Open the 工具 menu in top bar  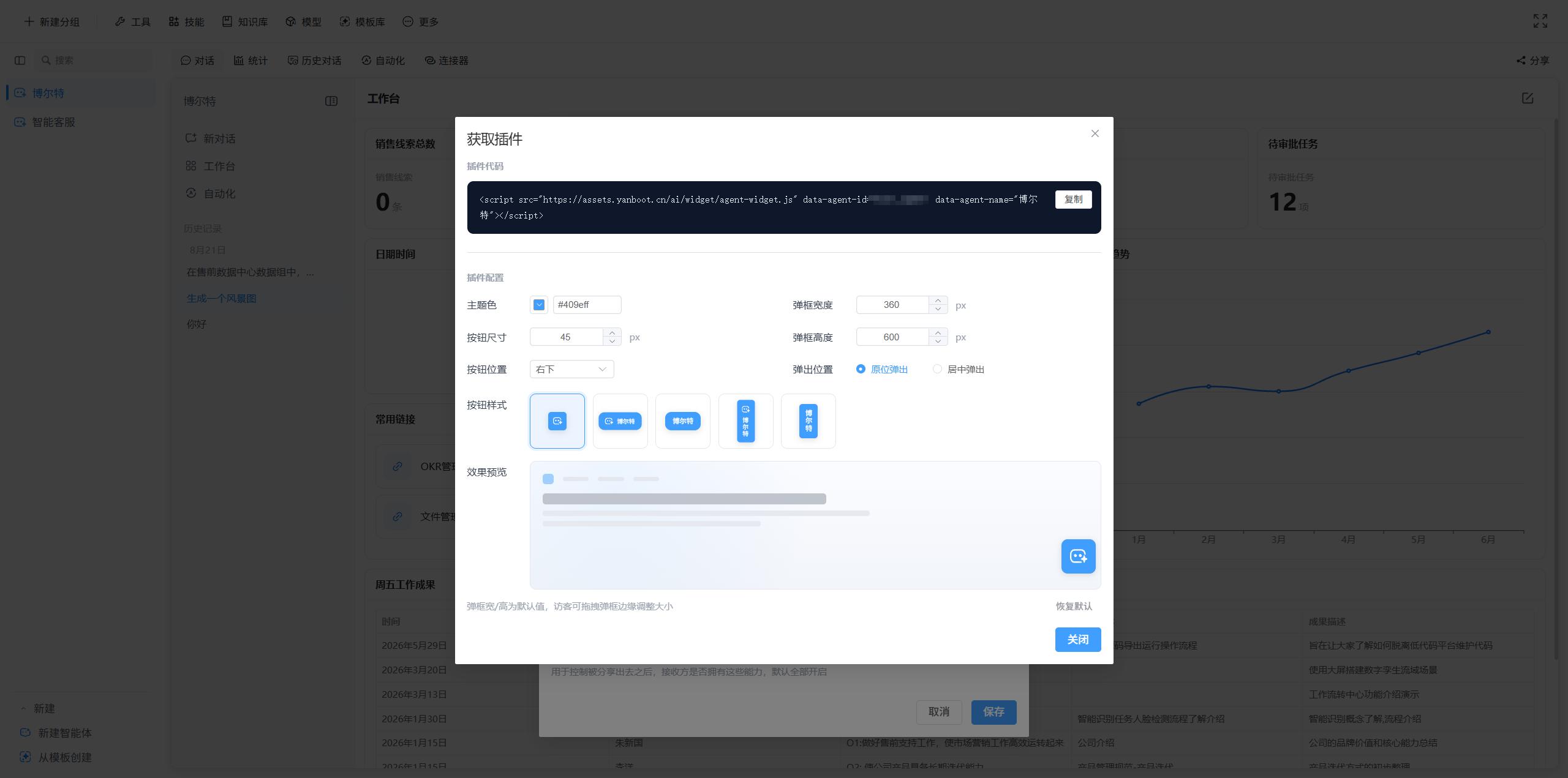(132, 22)
